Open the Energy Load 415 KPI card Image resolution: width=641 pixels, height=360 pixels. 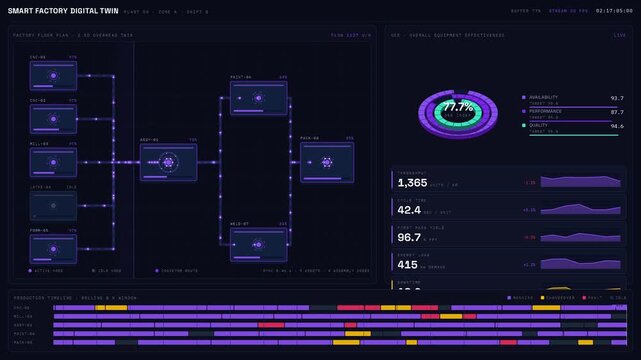(509, 261)
